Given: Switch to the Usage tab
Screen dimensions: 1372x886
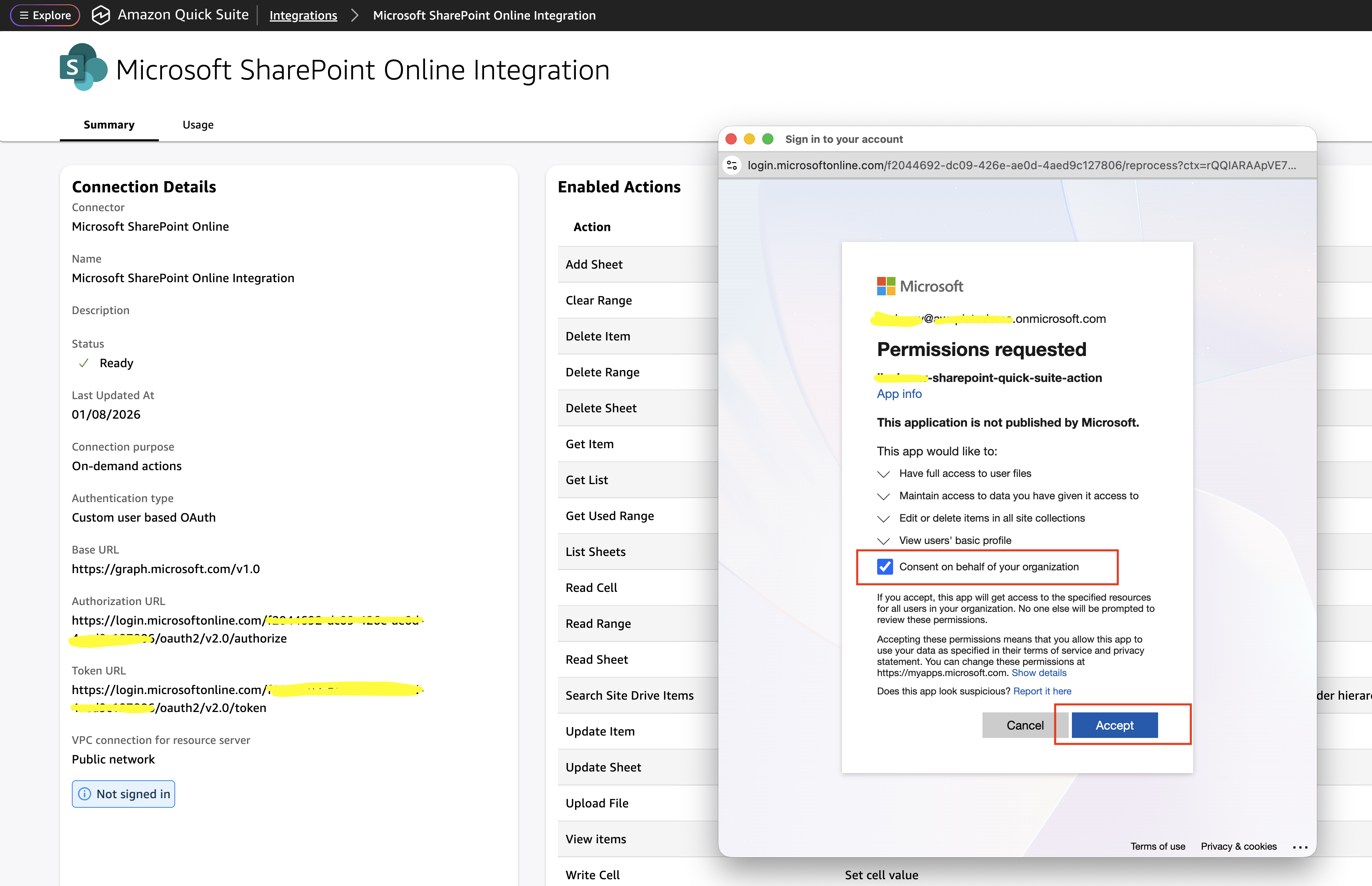Looking at the screenshot, I should [198, 124].
